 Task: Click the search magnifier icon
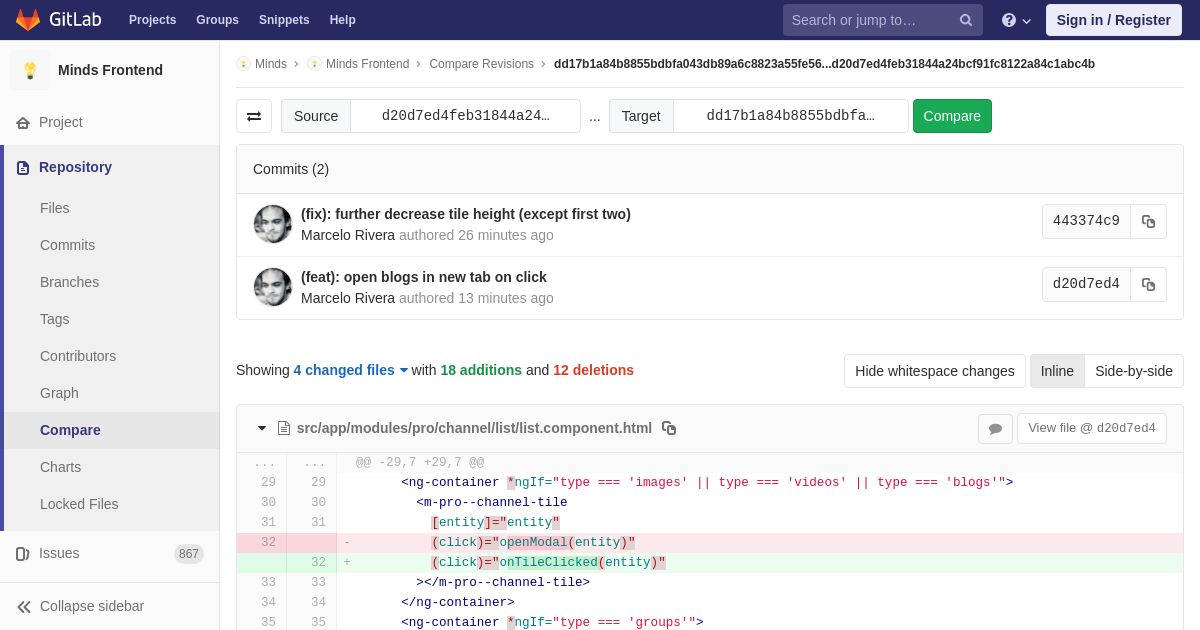tap(965, 20)
